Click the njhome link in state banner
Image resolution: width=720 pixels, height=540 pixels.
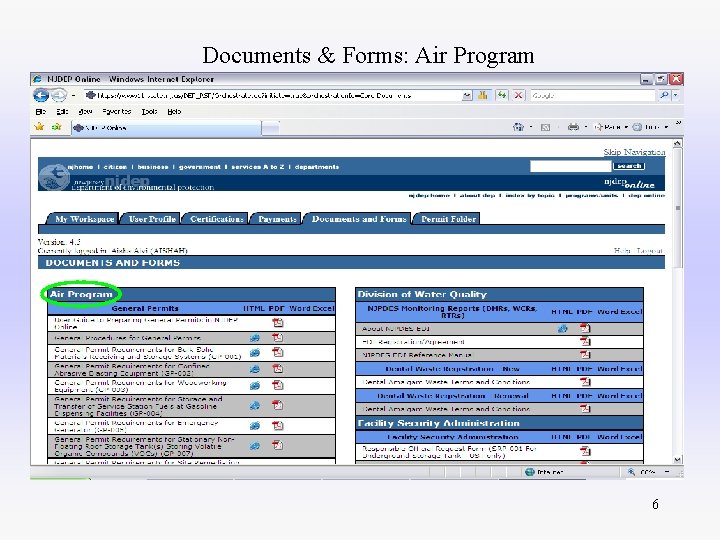pyautogui.click(x=80, y=167)
